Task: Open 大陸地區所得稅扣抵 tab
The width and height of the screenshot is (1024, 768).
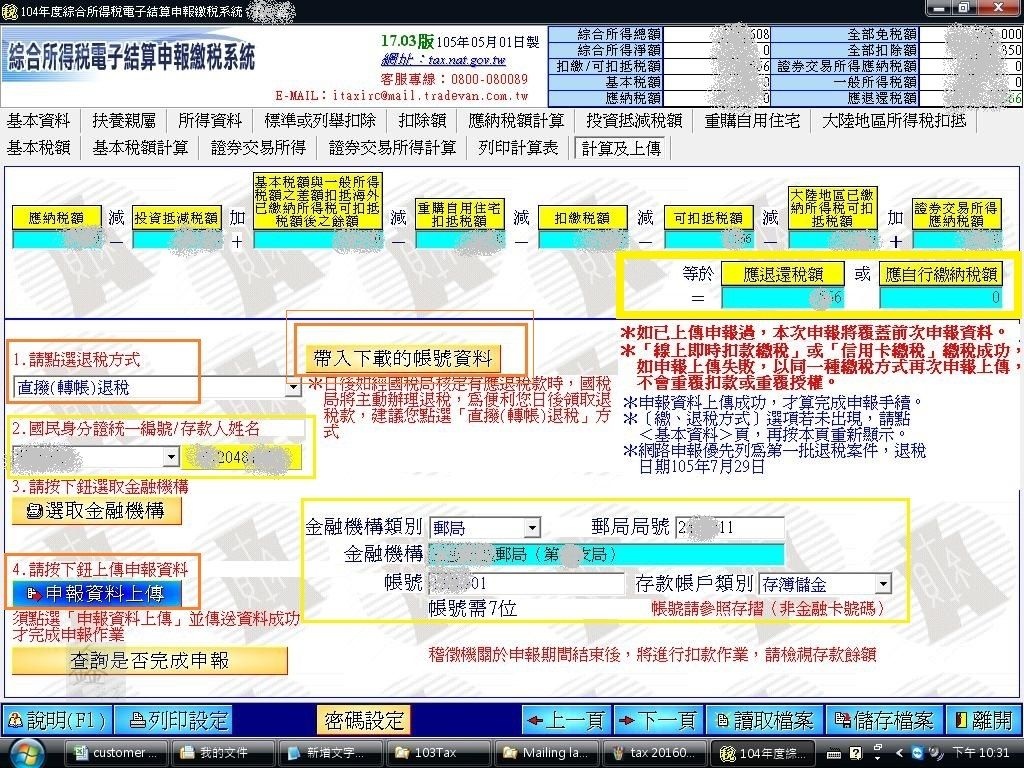Action: pyautogui.click(x=894, y=121)
